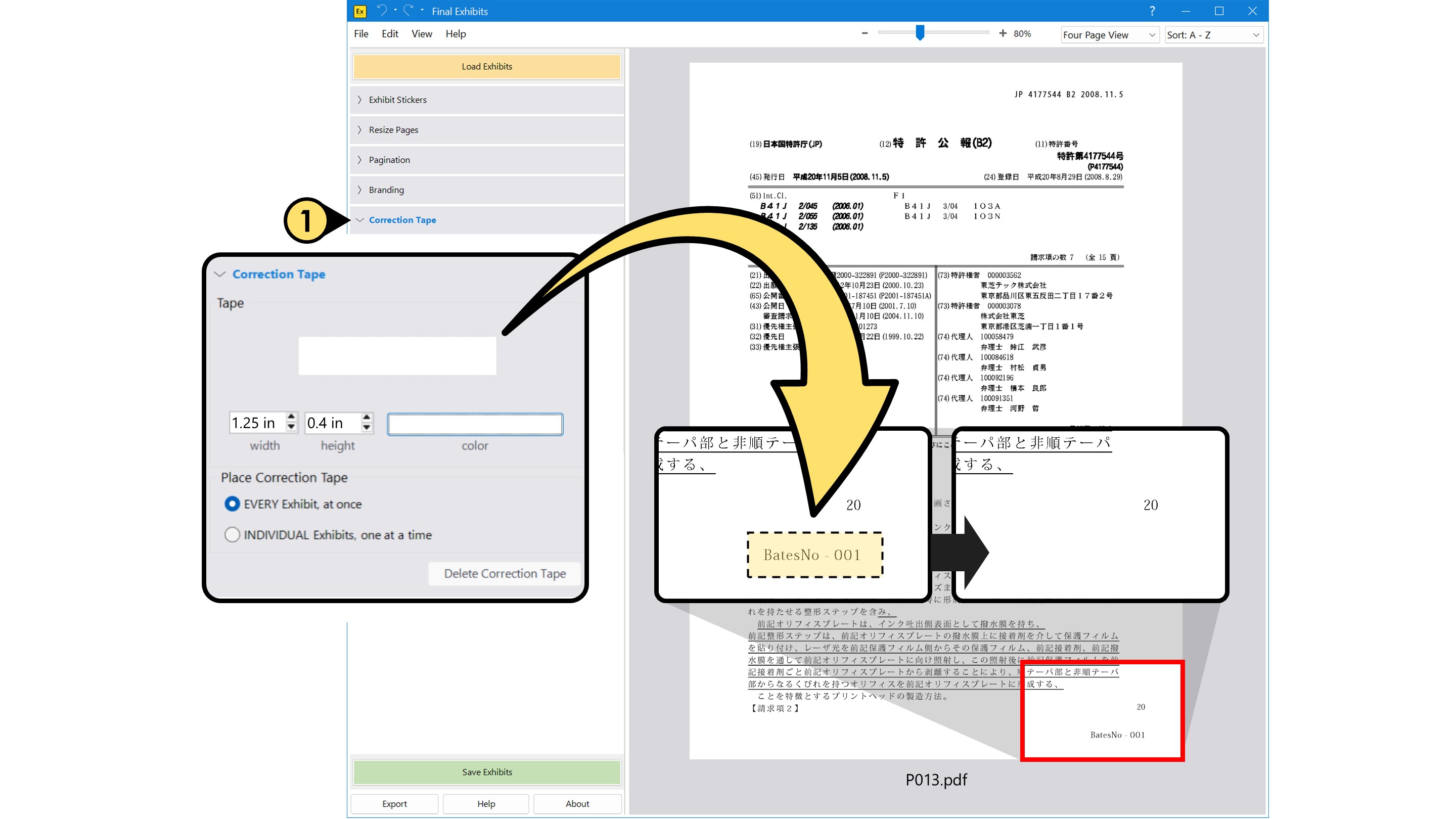
Task: Click the zoom slider handle
Action: 920,33
